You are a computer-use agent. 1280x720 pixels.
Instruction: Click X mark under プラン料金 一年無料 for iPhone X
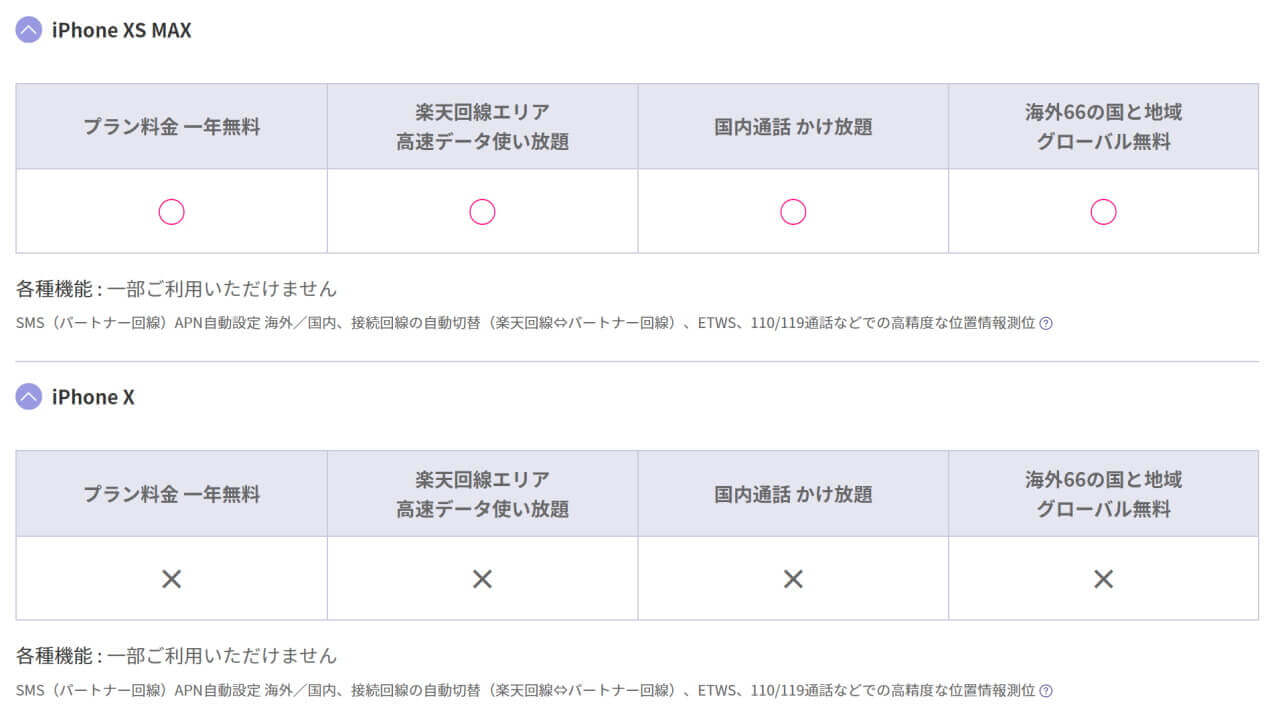[x=172, y=579]
